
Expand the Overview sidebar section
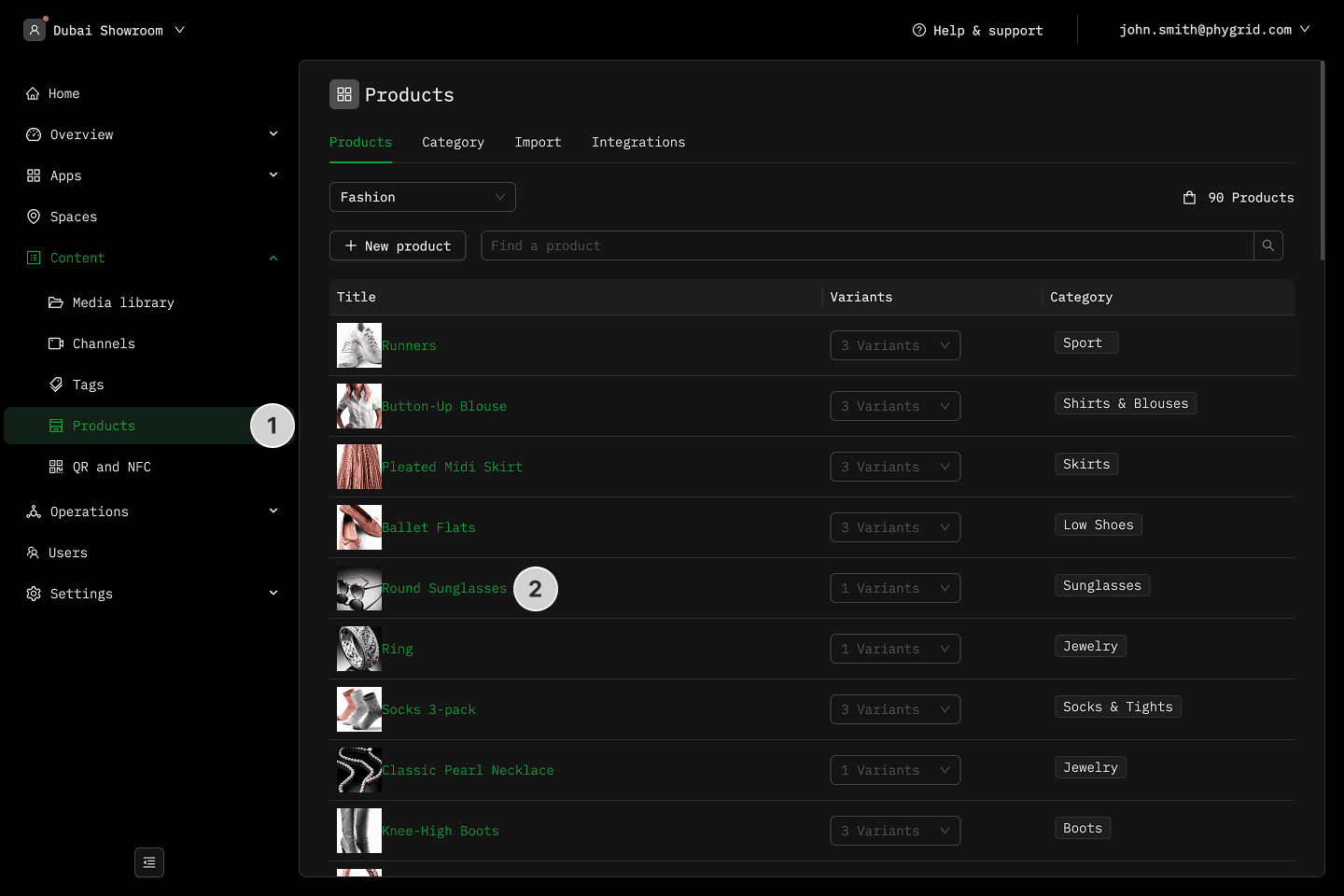click(x=273, y=134)
